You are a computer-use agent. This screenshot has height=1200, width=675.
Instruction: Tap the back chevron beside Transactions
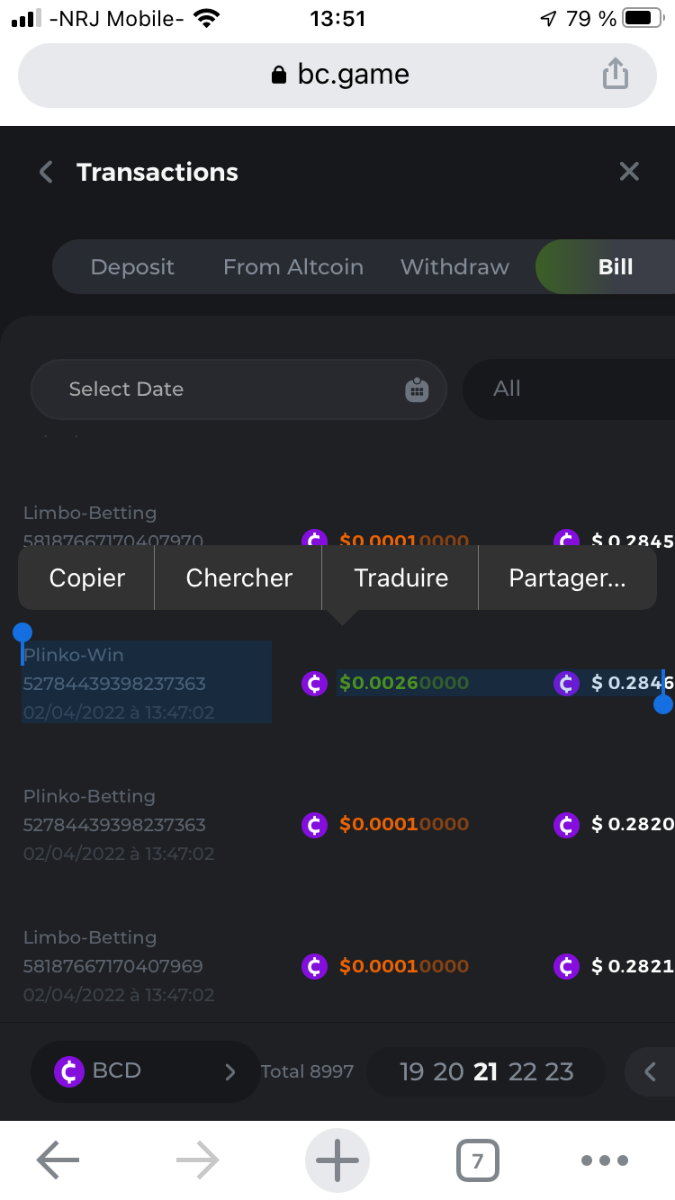coord(46,172)
